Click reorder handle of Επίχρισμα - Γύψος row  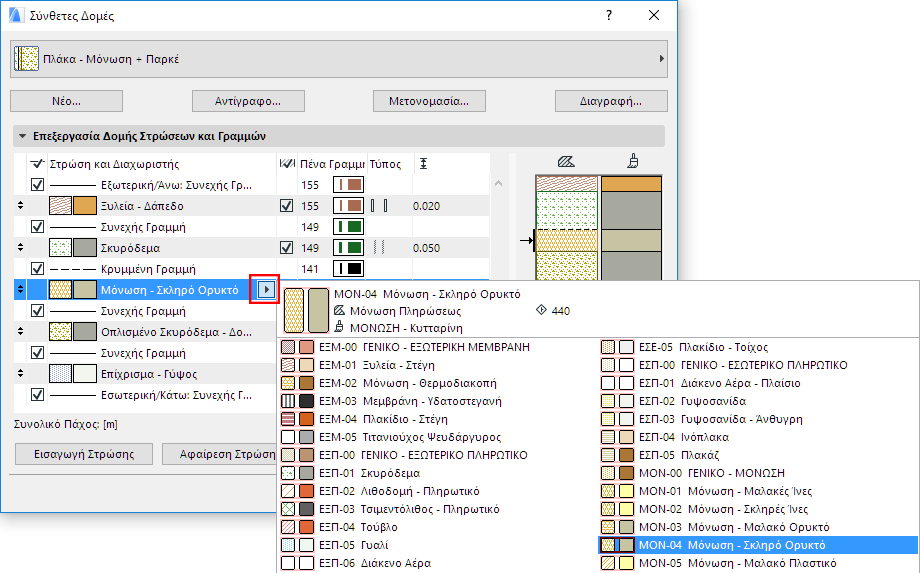pyautogui.click(x=21, y=373)
